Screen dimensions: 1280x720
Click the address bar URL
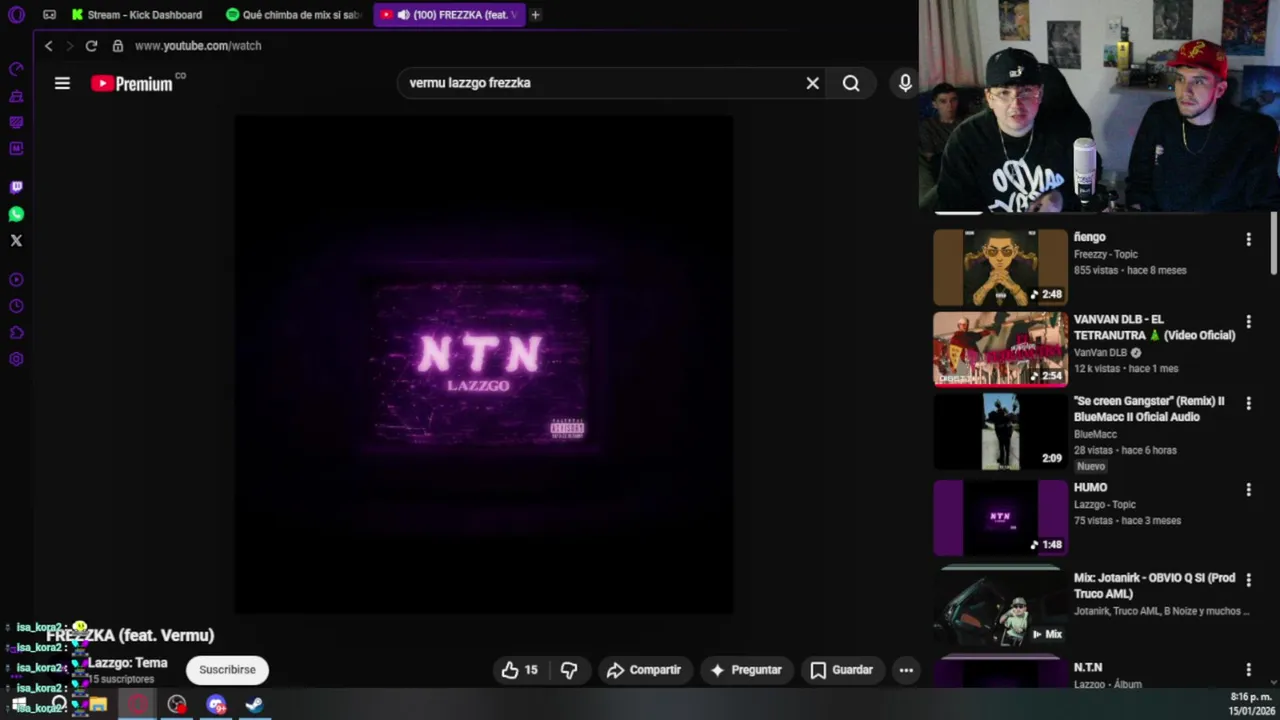[x=198, y=46]
